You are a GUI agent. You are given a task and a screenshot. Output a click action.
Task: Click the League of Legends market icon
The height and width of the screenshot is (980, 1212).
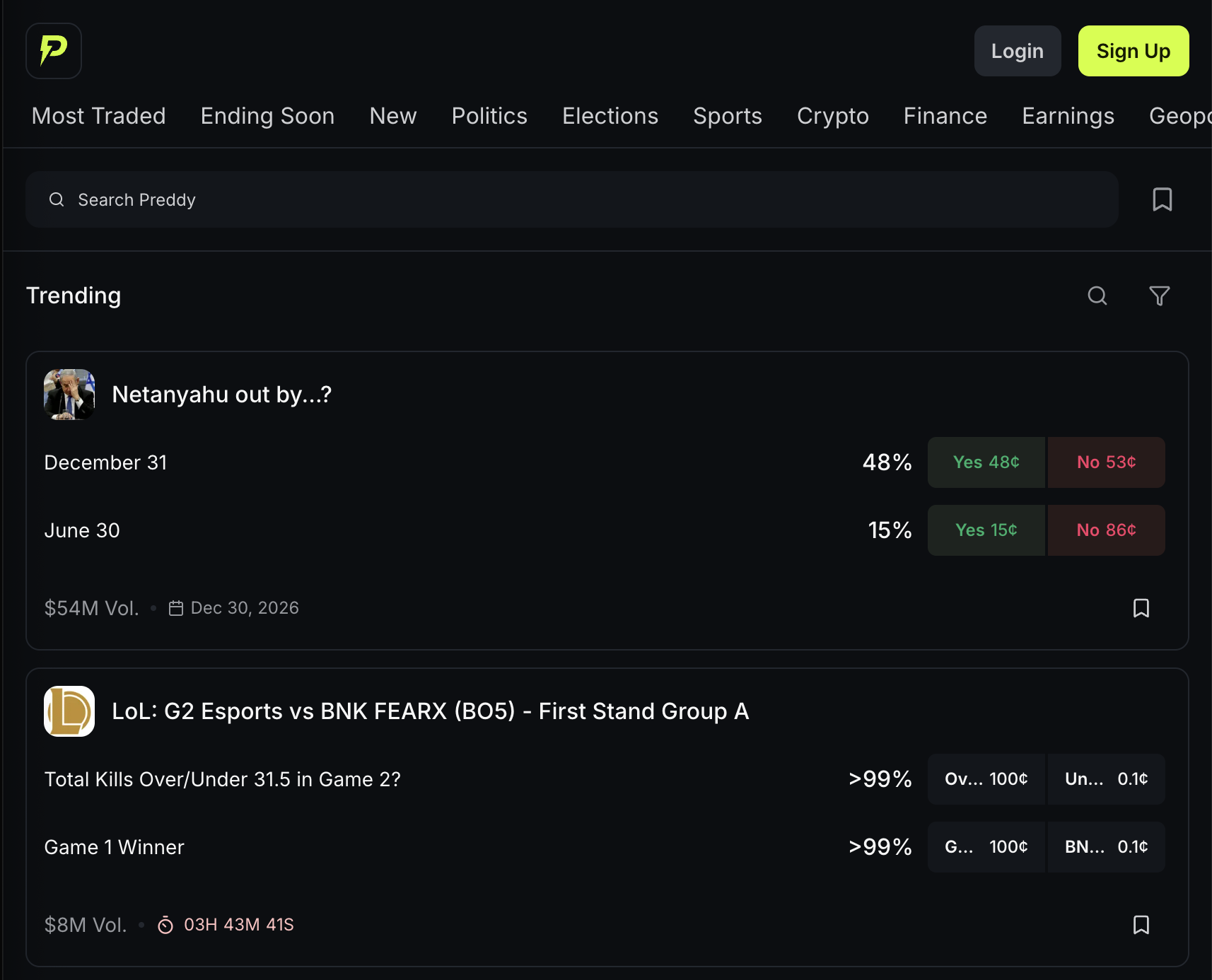click(69, 711)
